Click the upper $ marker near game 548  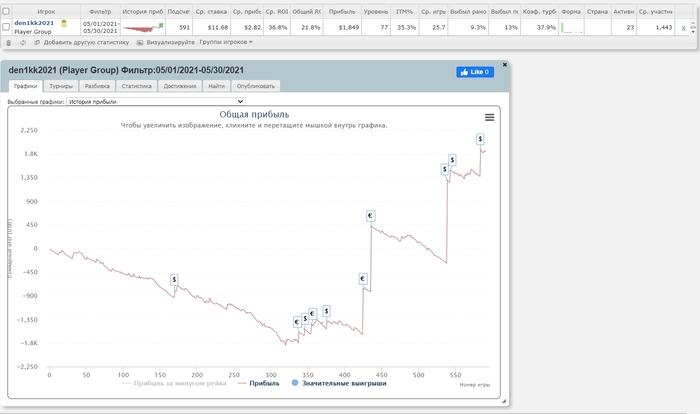click(452, 160)
